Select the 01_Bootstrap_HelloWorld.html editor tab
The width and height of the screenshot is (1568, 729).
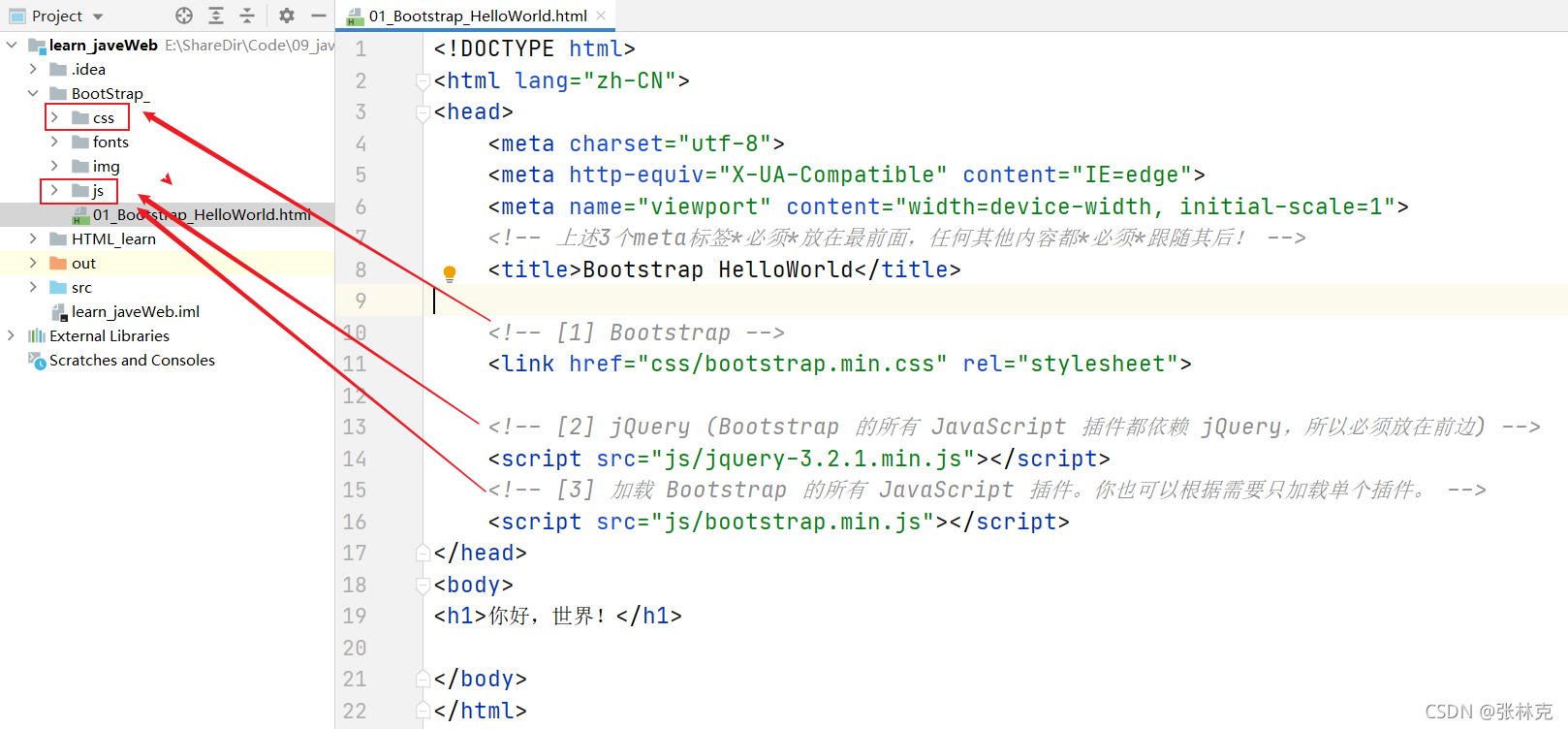click(478, 16)
